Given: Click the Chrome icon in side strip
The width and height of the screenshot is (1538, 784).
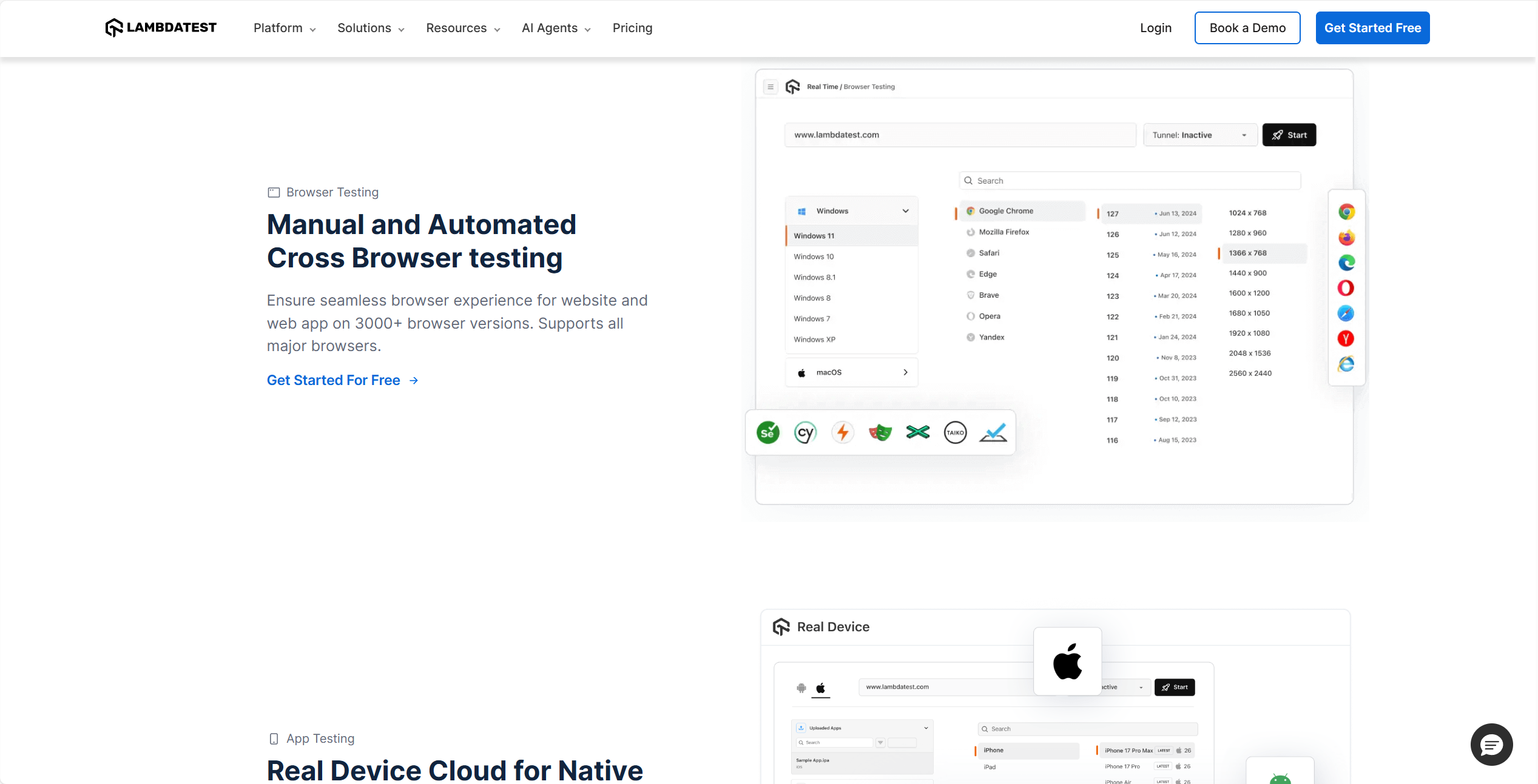Looking at the screenshot, I should point(1346,212).
